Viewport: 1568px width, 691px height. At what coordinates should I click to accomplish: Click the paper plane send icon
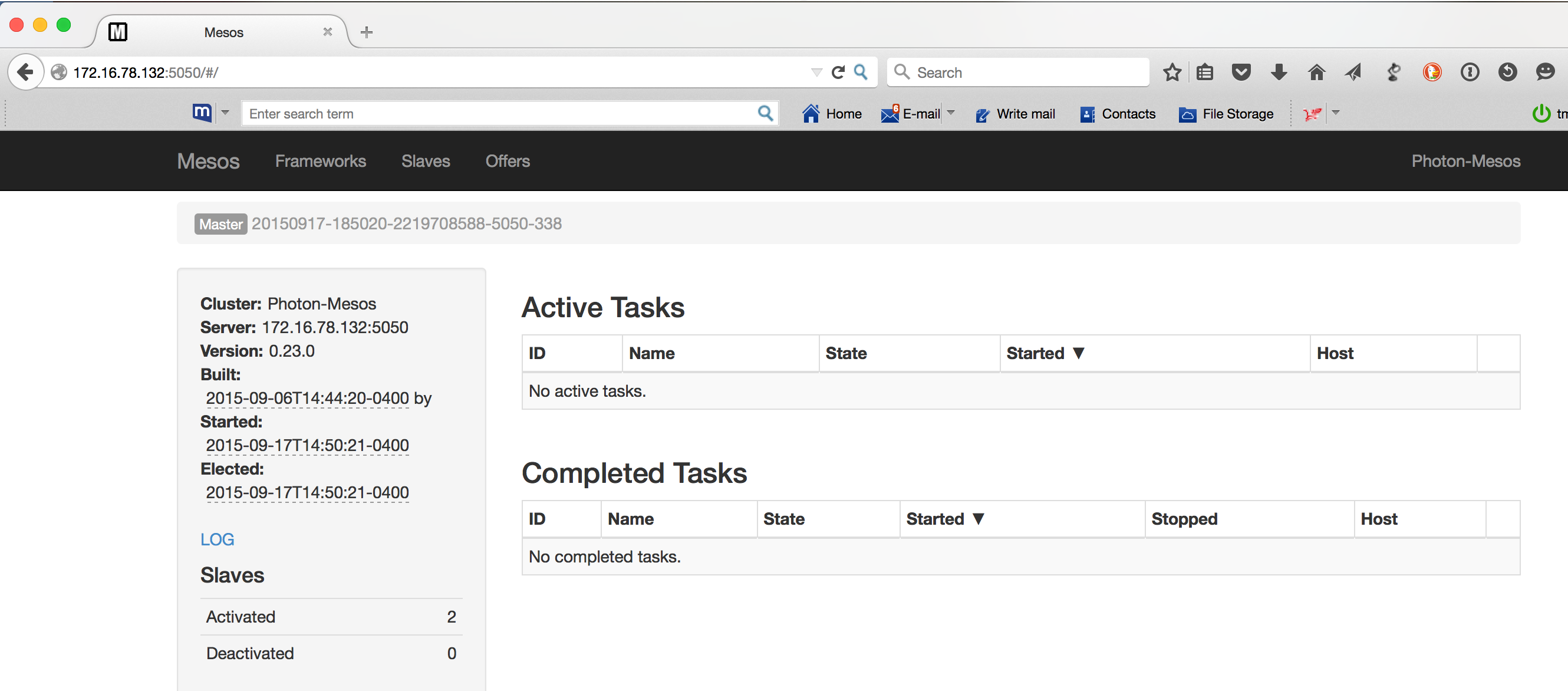pos(1353,73)
